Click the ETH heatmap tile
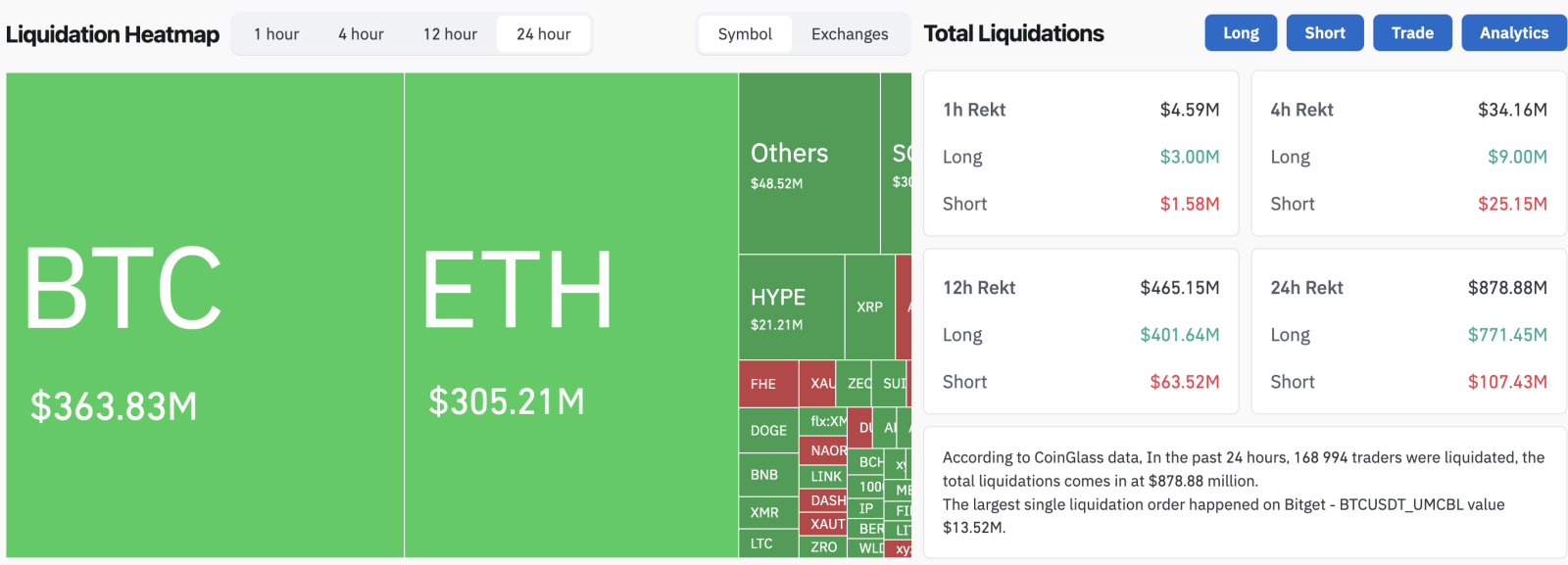Screen dimensions: 1568x565 pyautogui.click(x=570, y=315)
